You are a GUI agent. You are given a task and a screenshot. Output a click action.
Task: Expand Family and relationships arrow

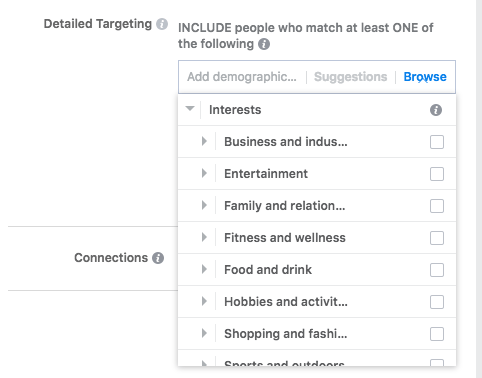tap(204, 205)
